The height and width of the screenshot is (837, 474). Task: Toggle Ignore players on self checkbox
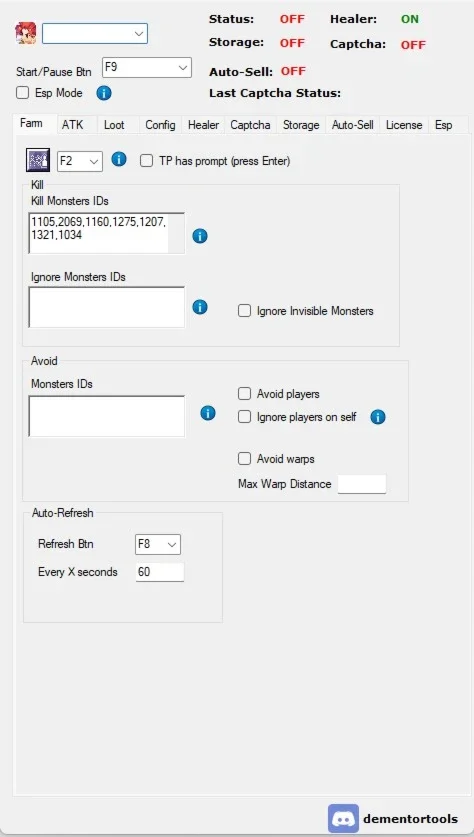244,417
